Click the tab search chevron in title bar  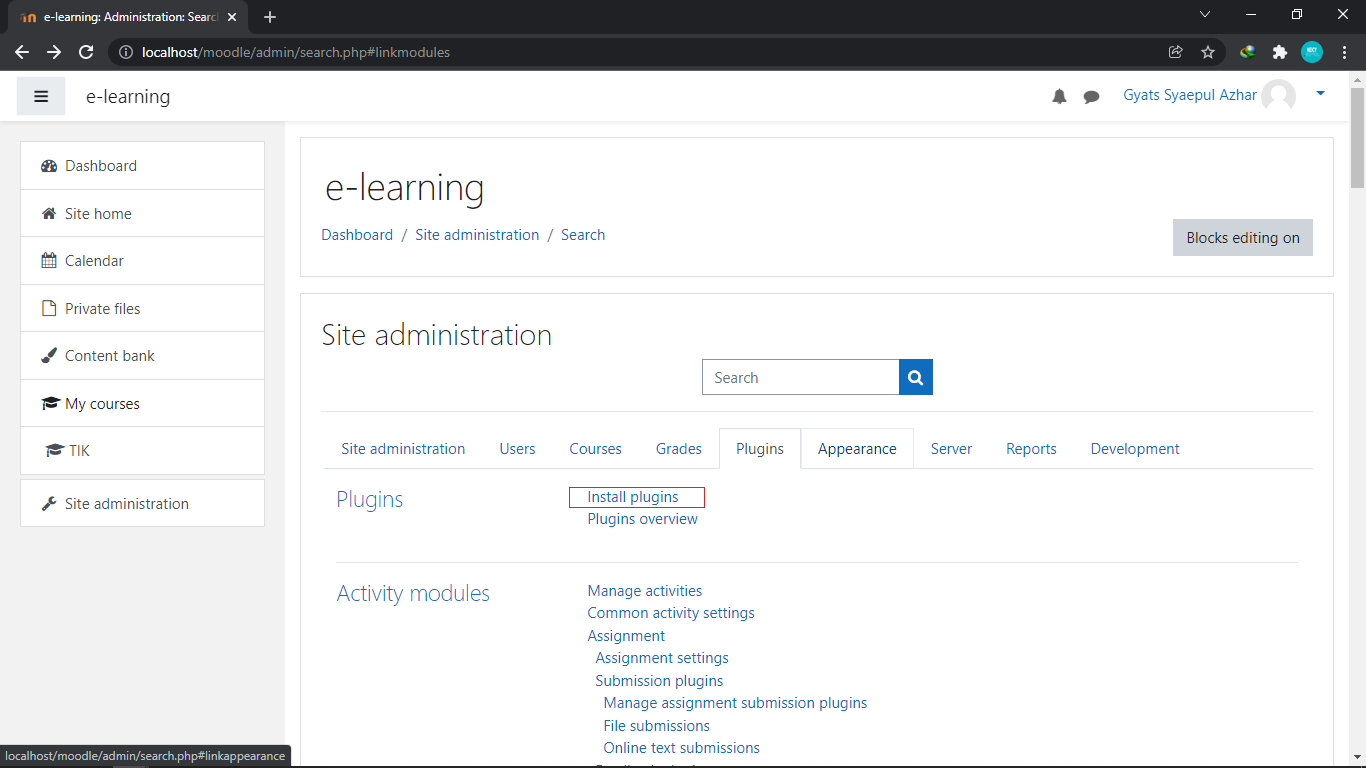pos(1205,14)
